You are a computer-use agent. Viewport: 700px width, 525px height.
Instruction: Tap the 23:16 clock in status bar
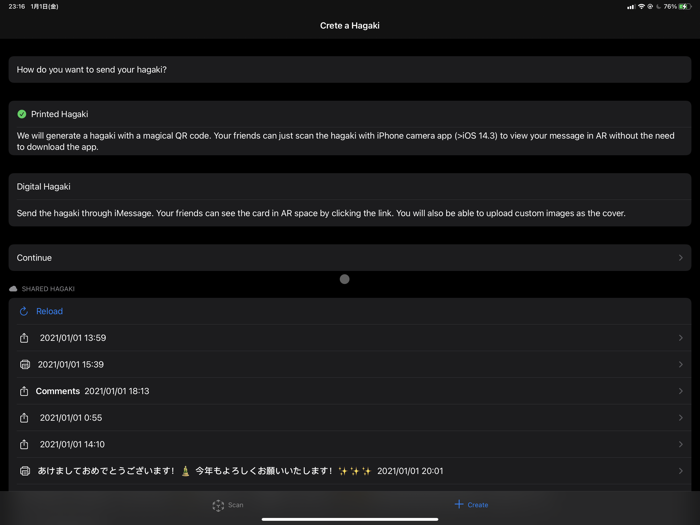click(x=17, y=7)
